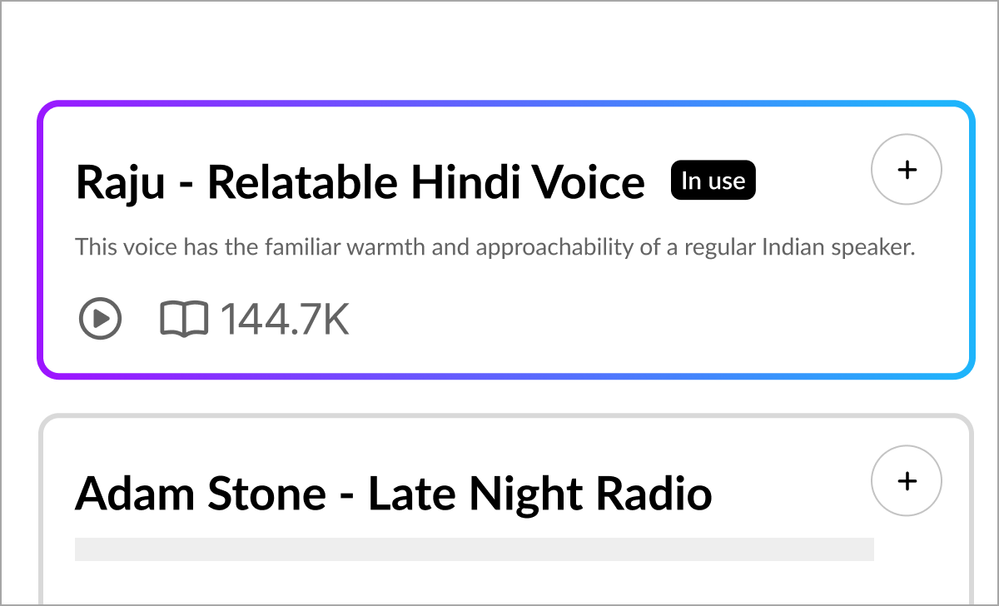Click the gray placeholder bar under Adam Stone
Screen dimensions: 999x606
pyautogui.click(x=474, y=549)
